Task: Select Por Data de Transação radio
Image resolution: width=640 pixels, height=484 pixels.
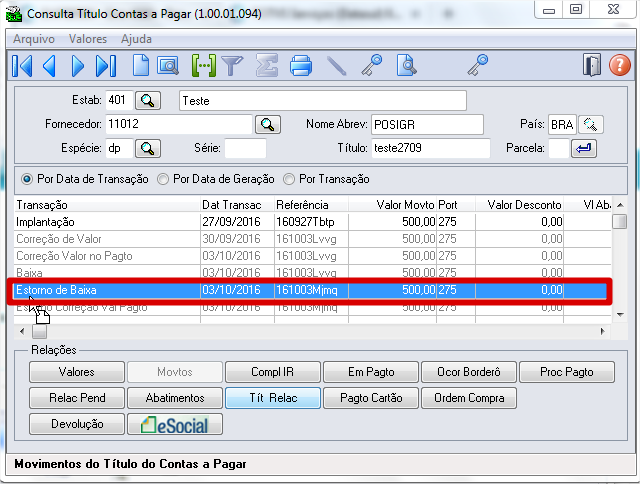Action: coord(27,179)
